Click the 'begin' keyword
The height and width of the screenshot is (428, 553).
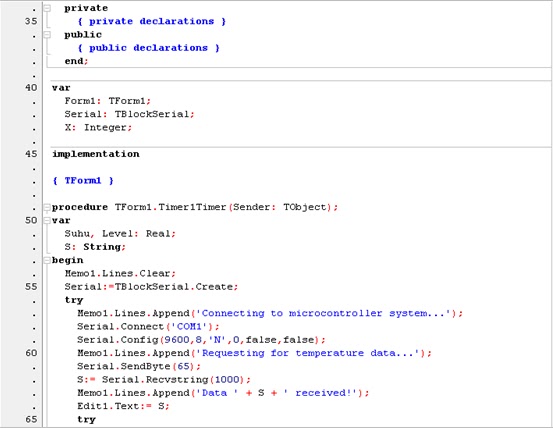(67, 261)
